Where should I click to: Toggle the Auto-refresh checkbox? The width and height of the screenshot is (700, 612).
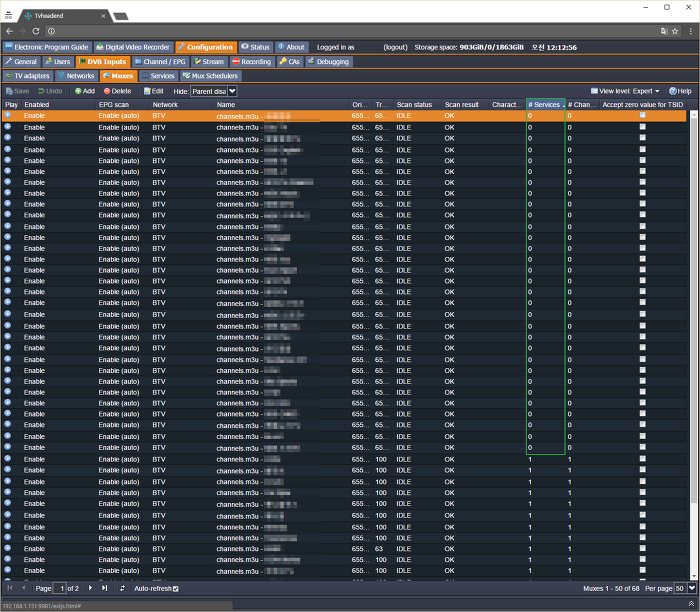coord(175,589)
